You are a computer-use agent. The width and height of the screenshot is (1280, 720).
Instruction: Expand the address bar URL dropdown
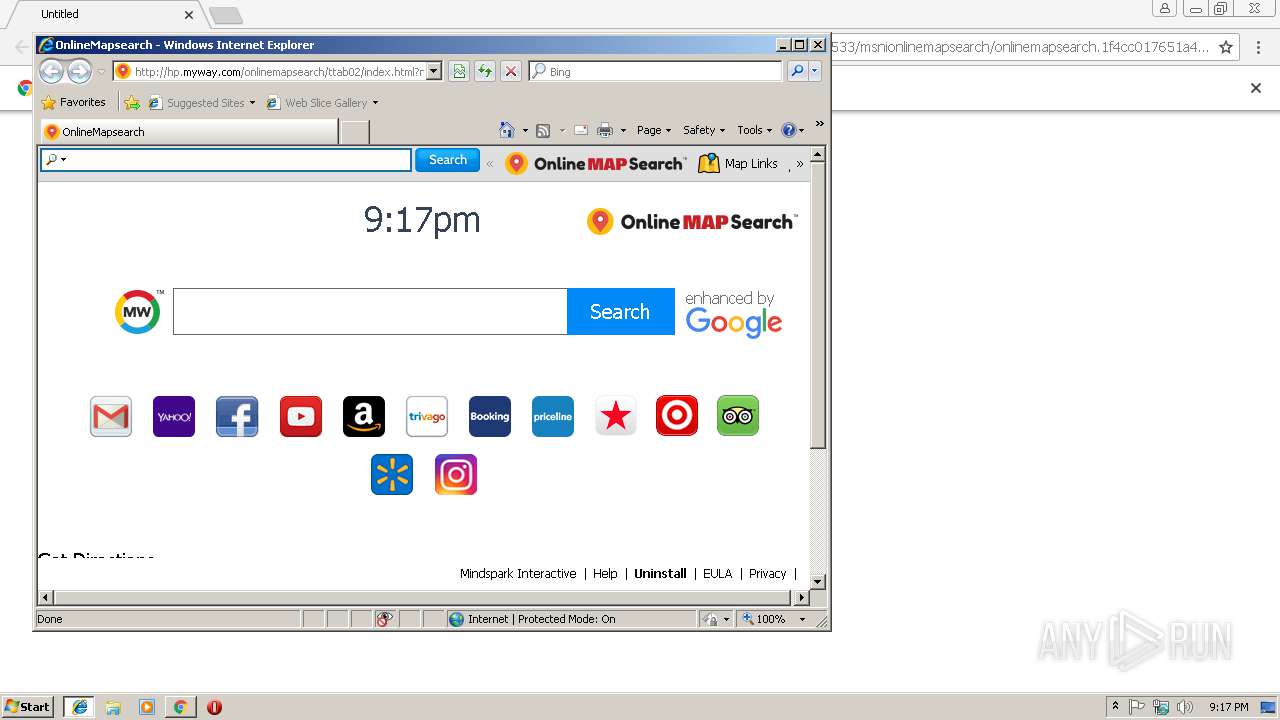point(434,71)
